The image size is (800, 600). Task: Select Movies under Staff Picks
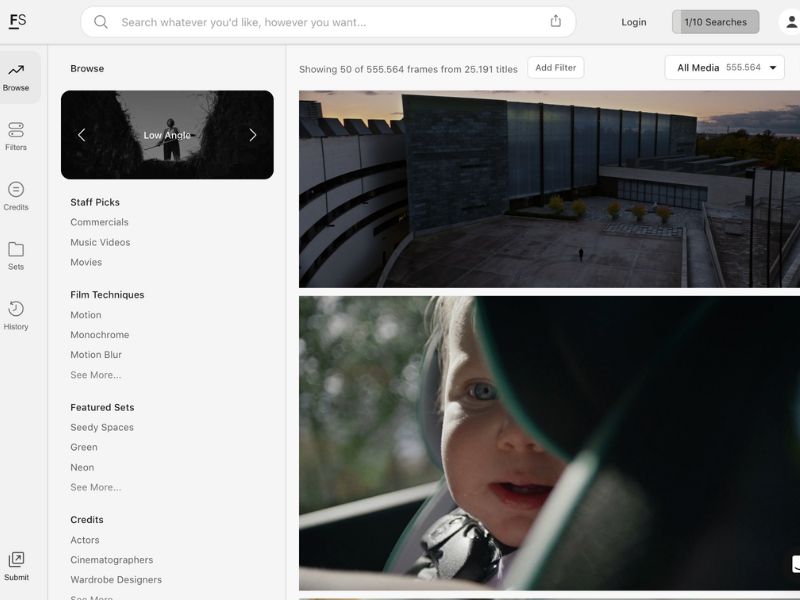(86, 262)
